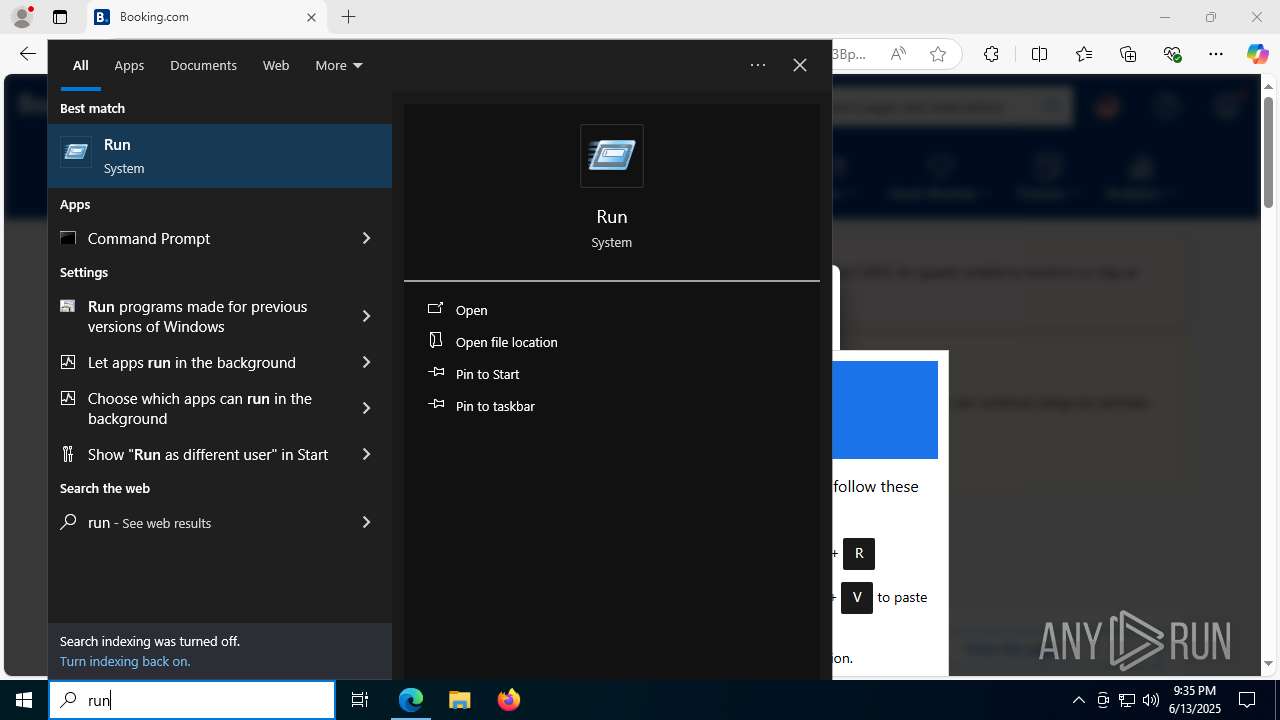This screenshot has width=1280, height=720.
Task: Expand arrow for Choose which apps can run
Action: (x=366, y=408)
